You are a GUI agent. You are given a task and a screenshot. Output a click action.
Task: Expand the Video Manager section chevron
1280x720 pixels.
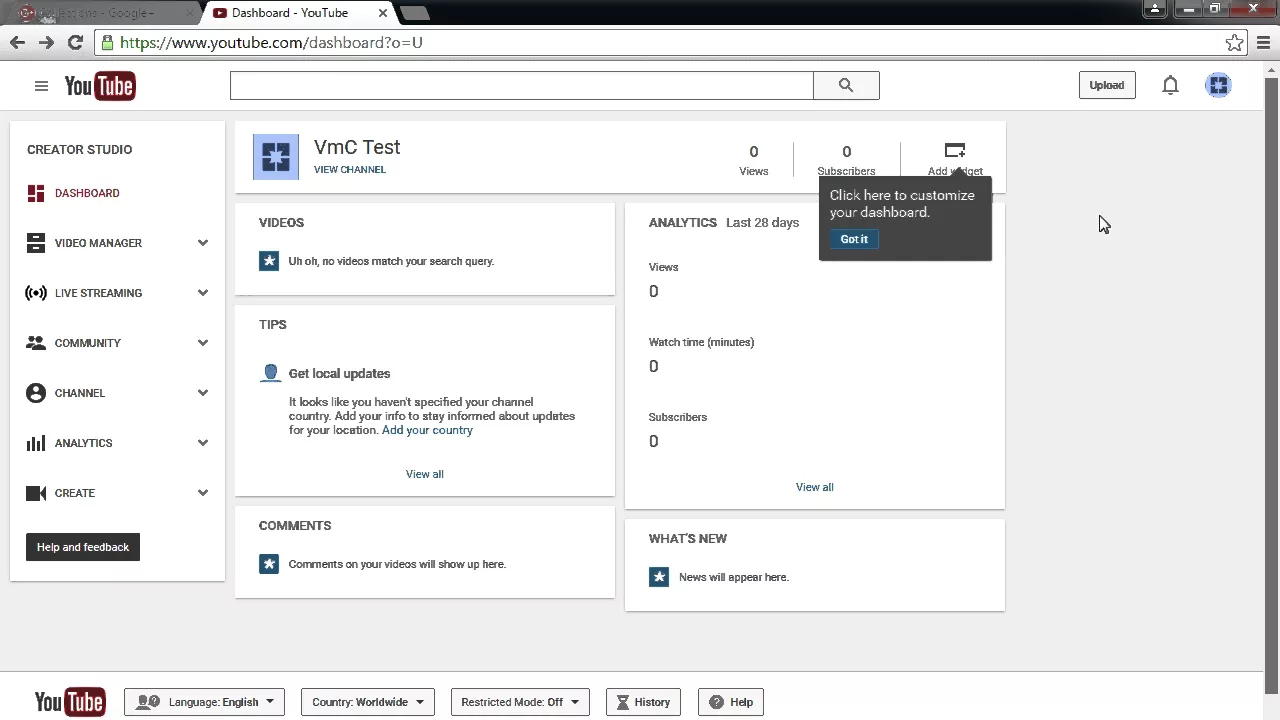203,243
